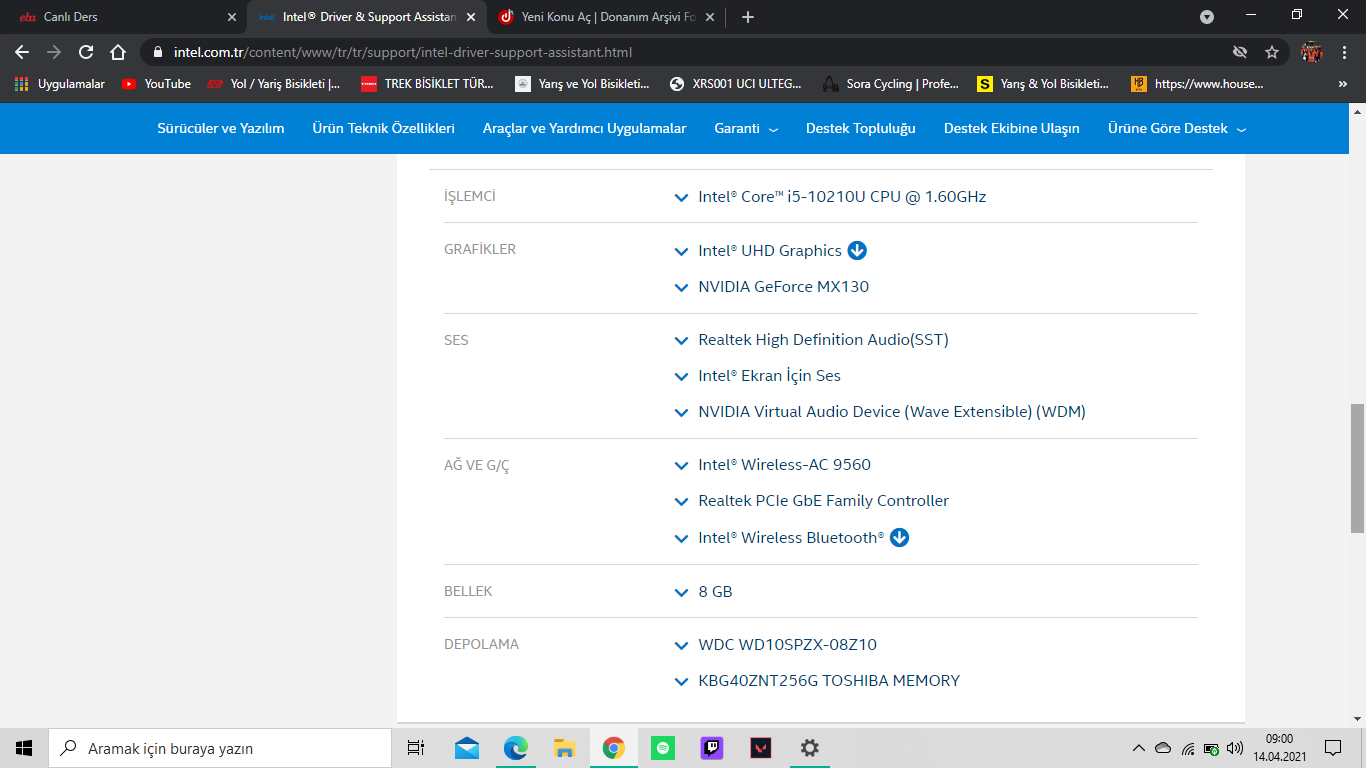Open Wi-Fi network settings in tray
The width and height of the screenshot is (1366, 768).
tap(1188, 748)
